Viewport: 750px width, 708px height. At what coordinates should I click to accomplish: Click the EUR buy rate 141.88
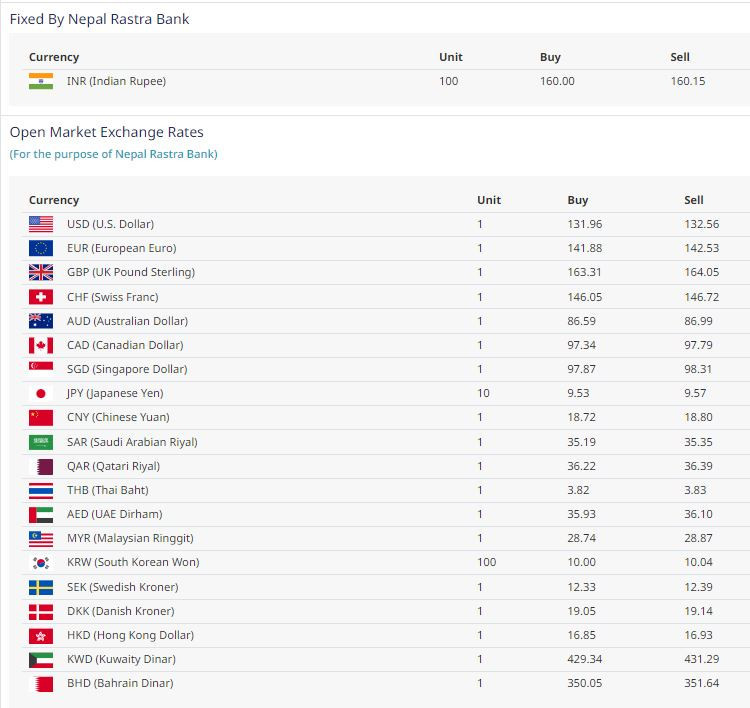click(x=585, y=248)
